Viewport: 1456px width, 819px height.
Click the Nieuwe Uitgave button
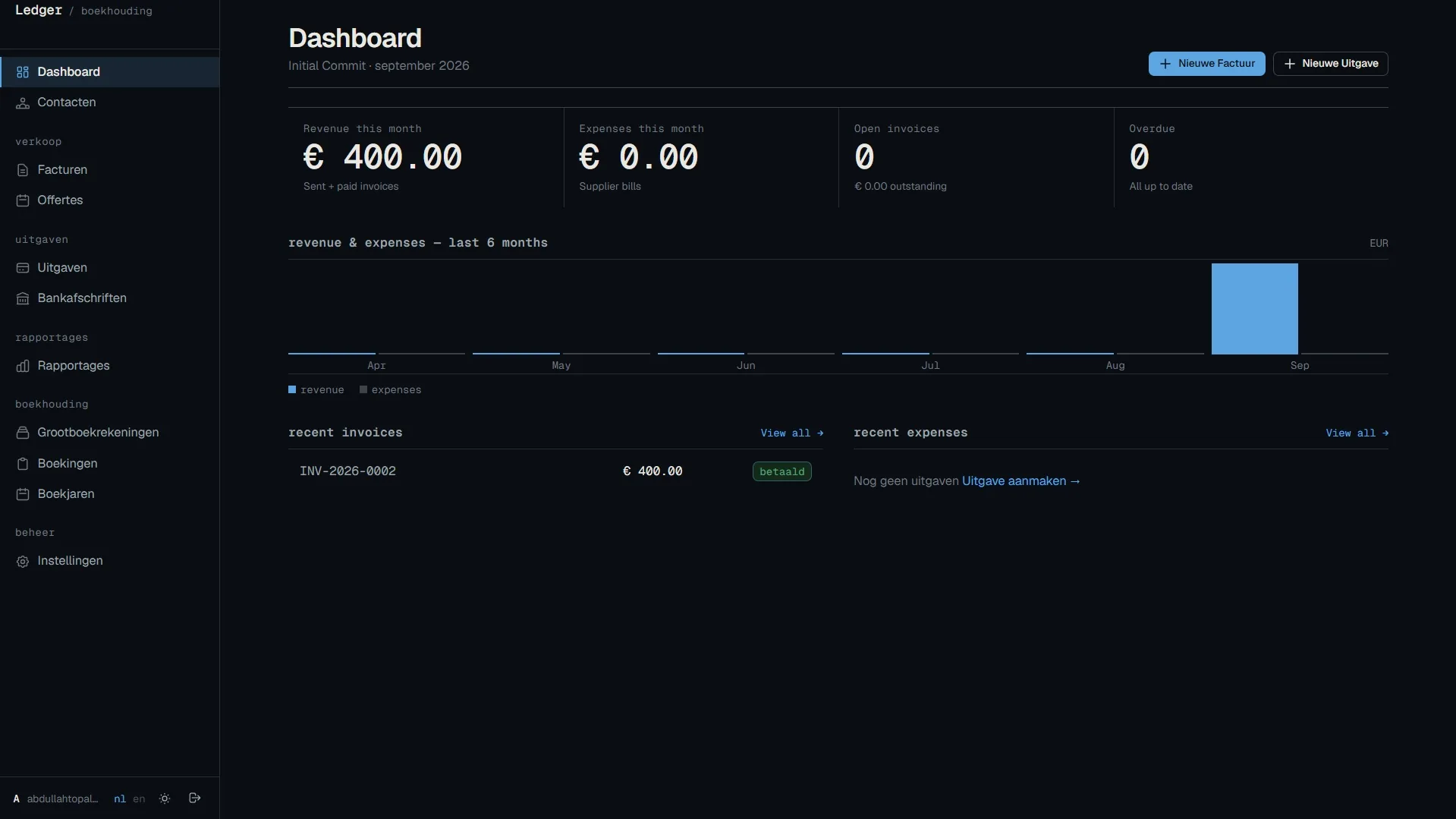[1330, 64]
